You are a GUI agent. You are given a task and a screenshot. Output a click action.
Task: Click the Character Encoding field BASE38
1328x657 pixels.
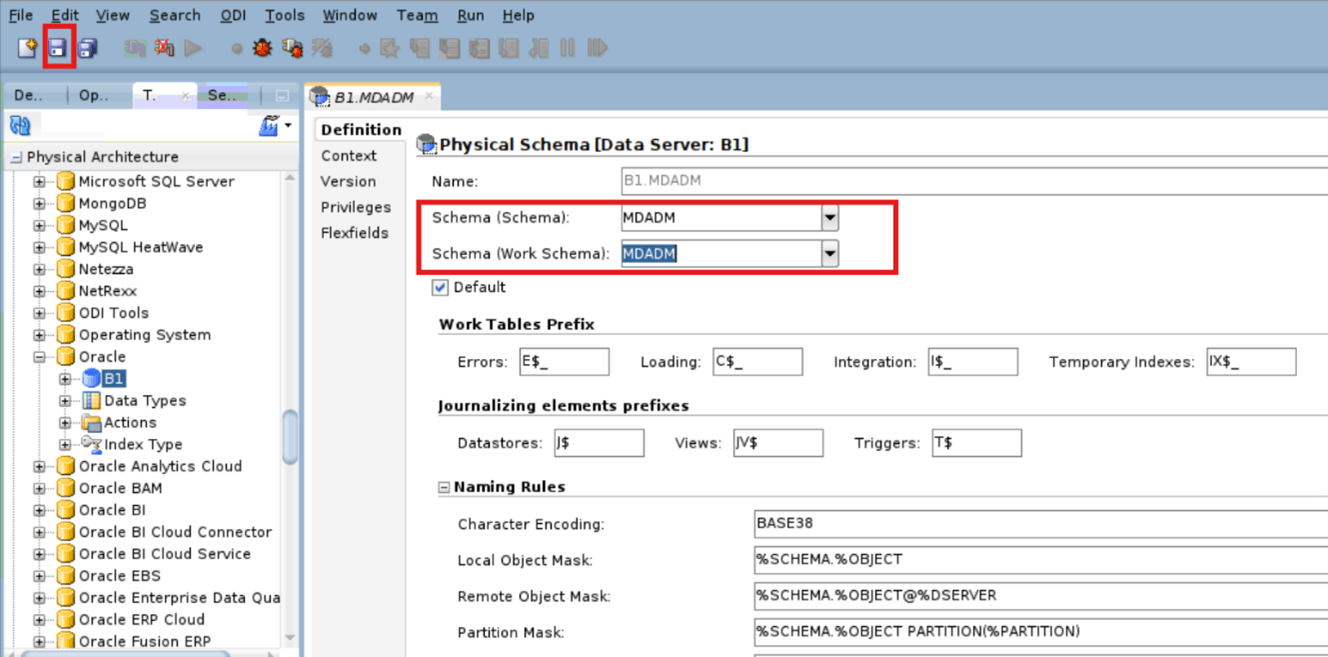(1041, 524)
